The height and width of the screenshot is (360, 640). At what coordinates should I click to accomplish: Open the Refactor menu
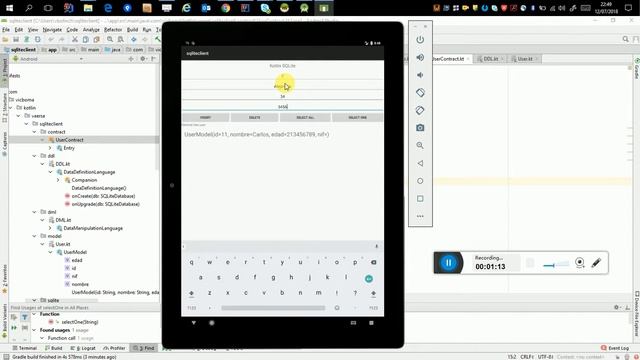pyautogui.click(x=113, y=29)
